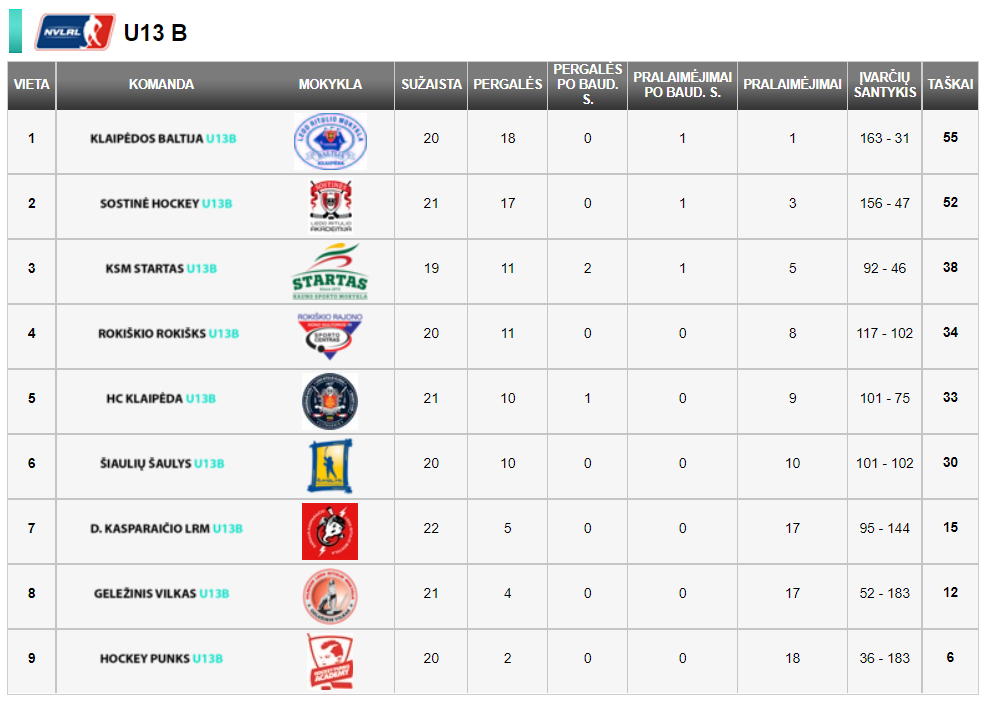Open Hockey Punks Academy logo

[x=330, y=661]
